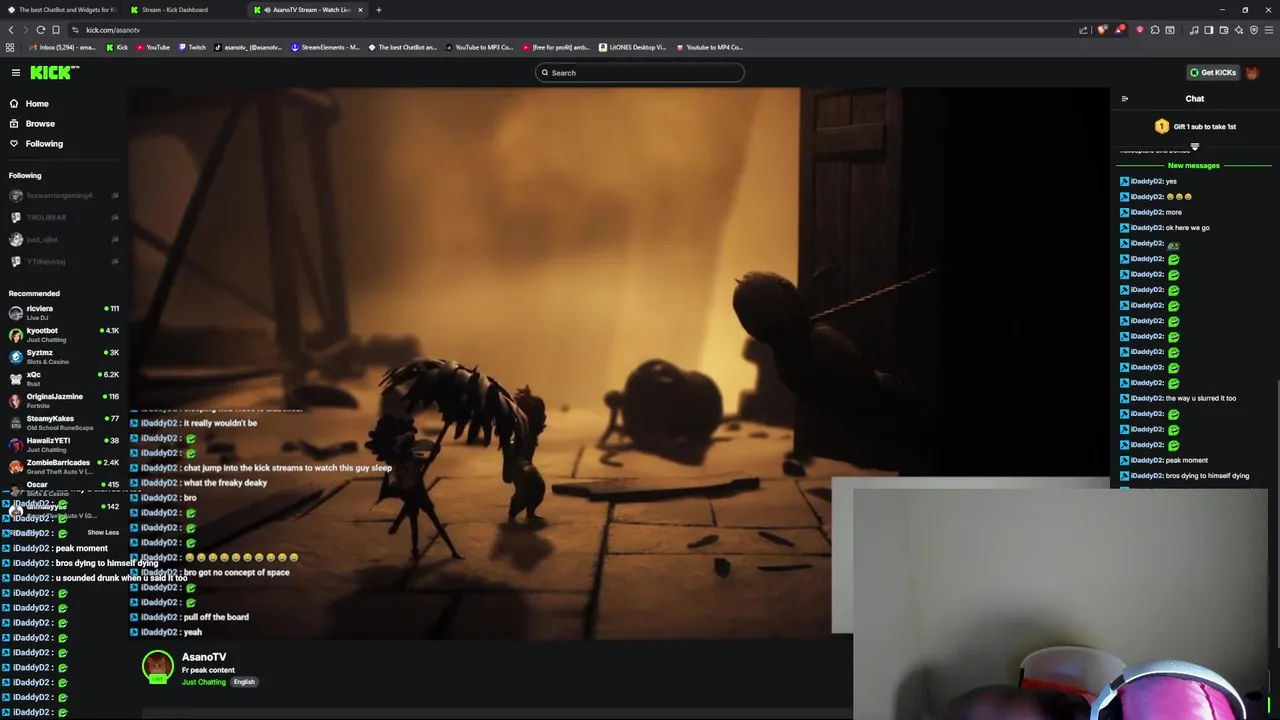Open Syztmz recommended channel

[x=62, y=356]
